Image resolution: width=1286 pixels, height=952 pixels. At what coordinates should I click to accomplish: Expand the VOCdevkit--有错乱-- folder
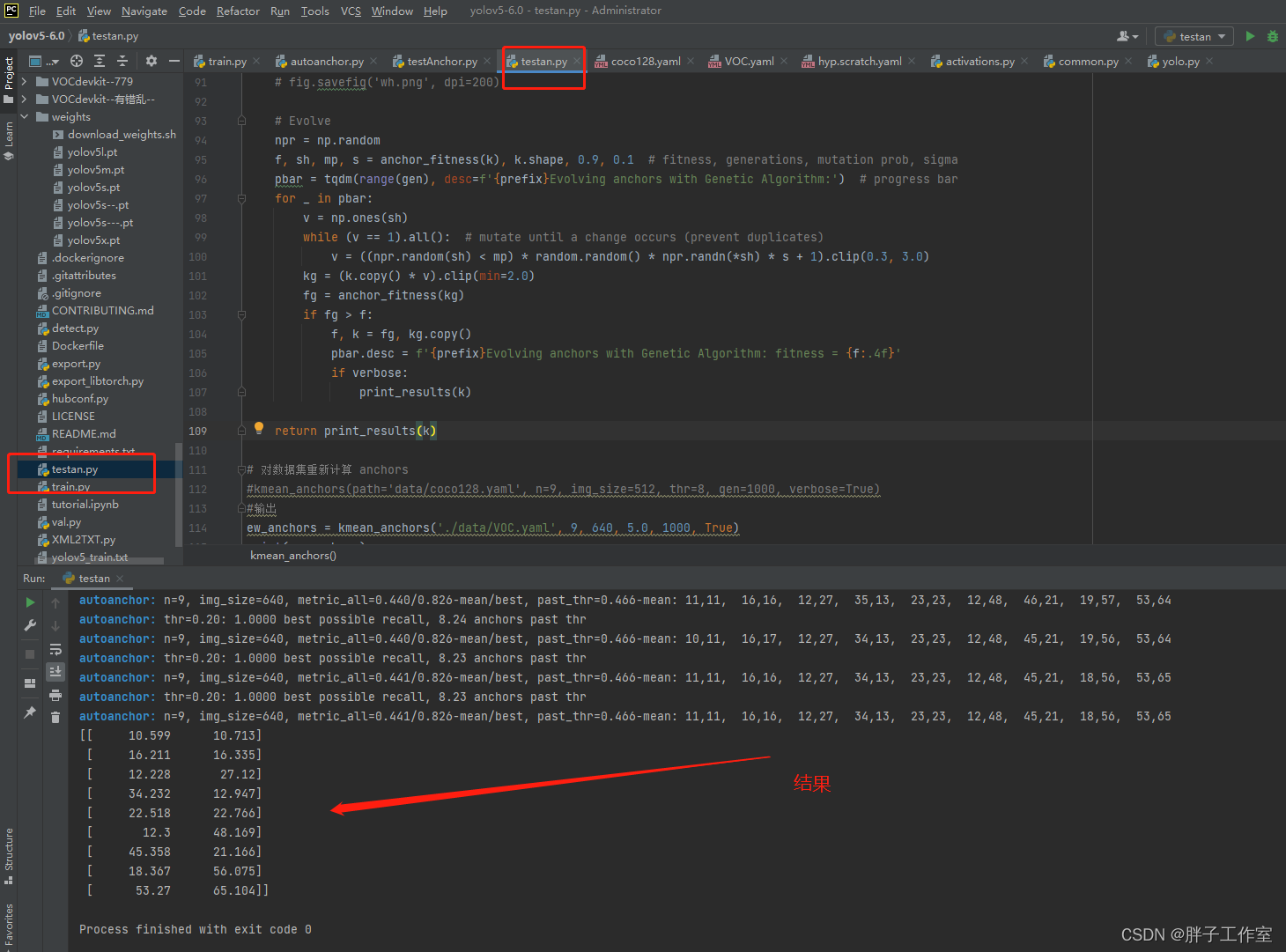click(24, 100)
